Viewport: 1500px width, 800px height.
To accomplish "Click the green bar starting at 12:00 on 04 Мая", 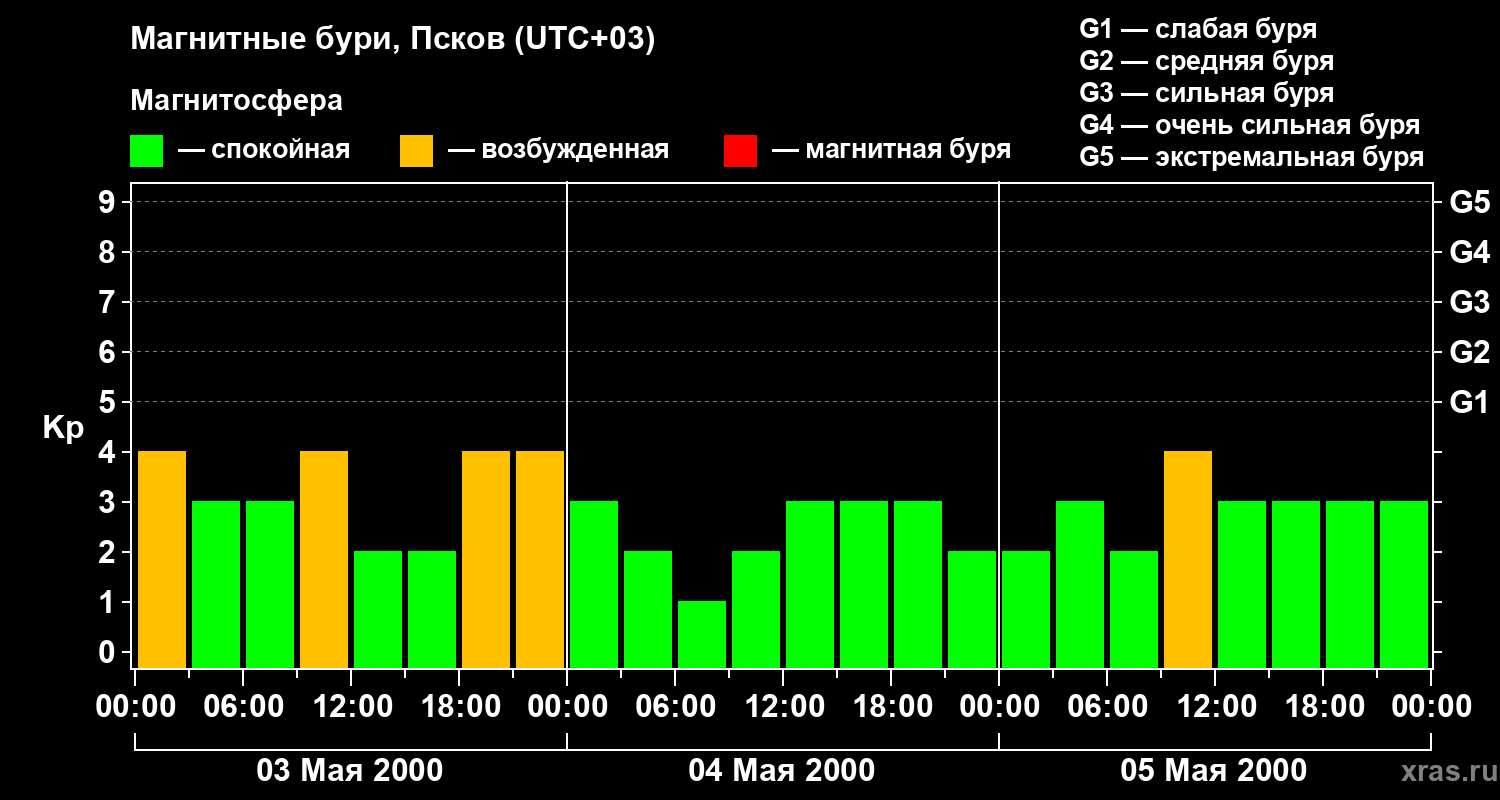I will point(810,584).
